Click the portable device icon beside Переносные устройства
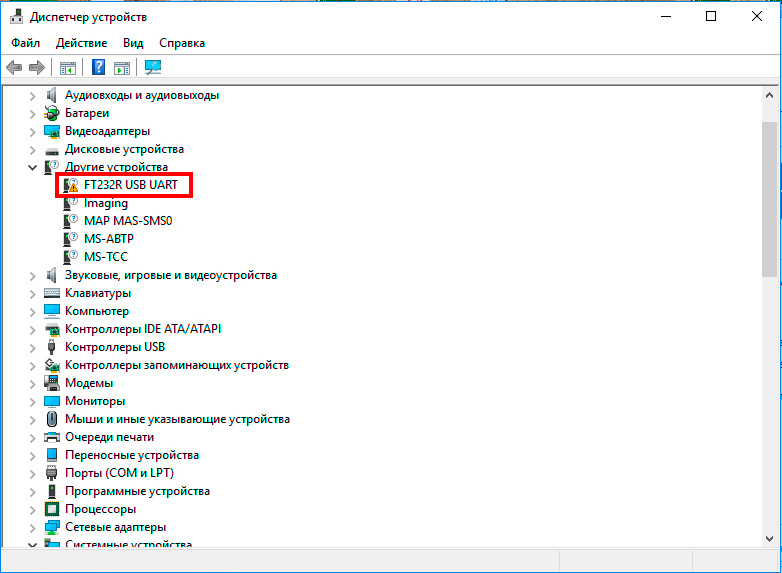Image resolution: width=782 pixels, height=573 pixels. 51,455
